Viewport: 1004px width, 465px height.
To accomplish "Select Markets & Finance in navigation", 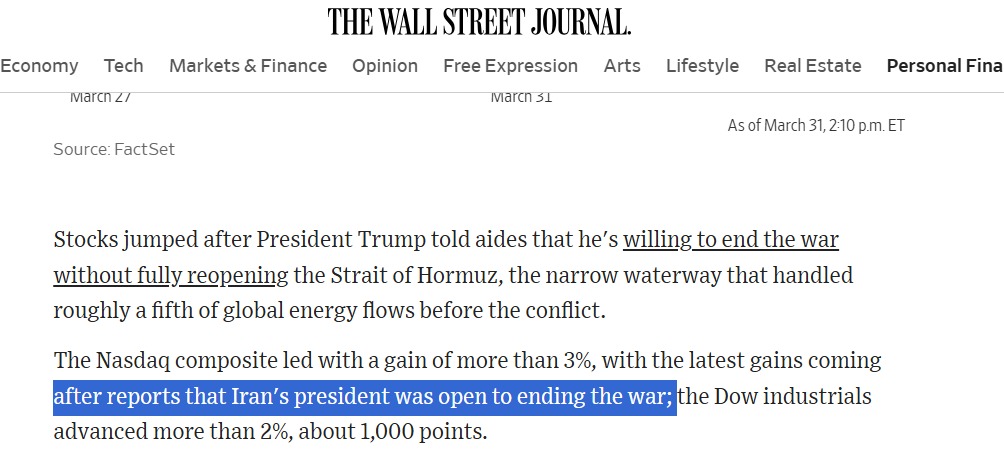I will (248, 66).
